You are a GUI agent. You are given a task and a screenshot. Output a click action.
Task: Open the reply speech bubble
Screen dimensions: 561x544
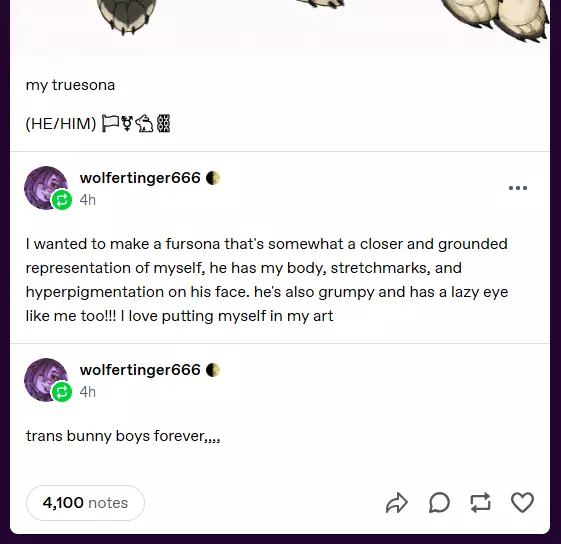439,503
